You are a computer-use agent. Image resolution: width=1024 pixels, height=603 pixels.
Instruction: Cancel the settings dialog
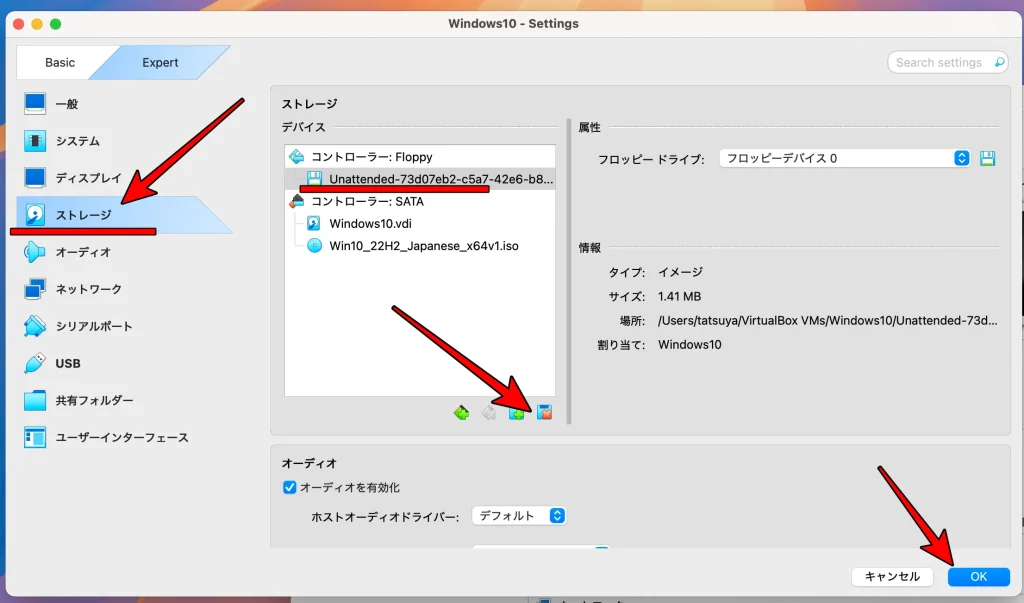coord(892,576)
